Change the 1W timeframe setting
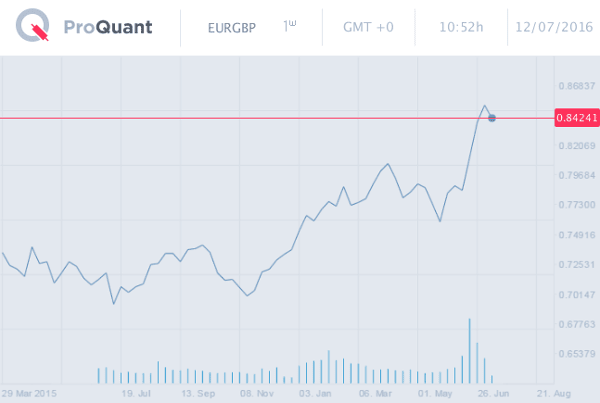600x403 pixels. tap(290, 25)
